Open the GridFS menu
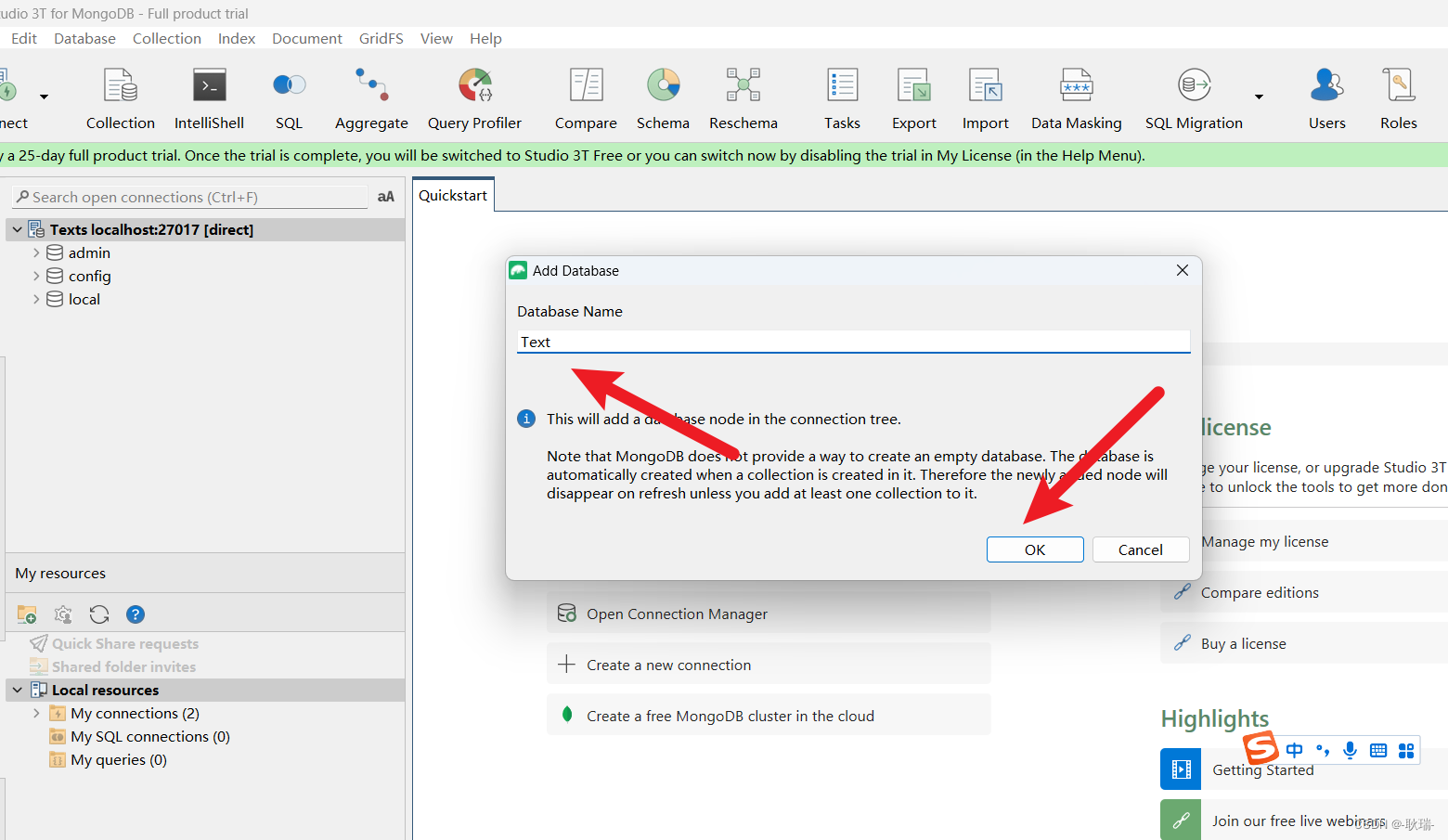This screenshot has height=840, width=1448. click(381, 38)
